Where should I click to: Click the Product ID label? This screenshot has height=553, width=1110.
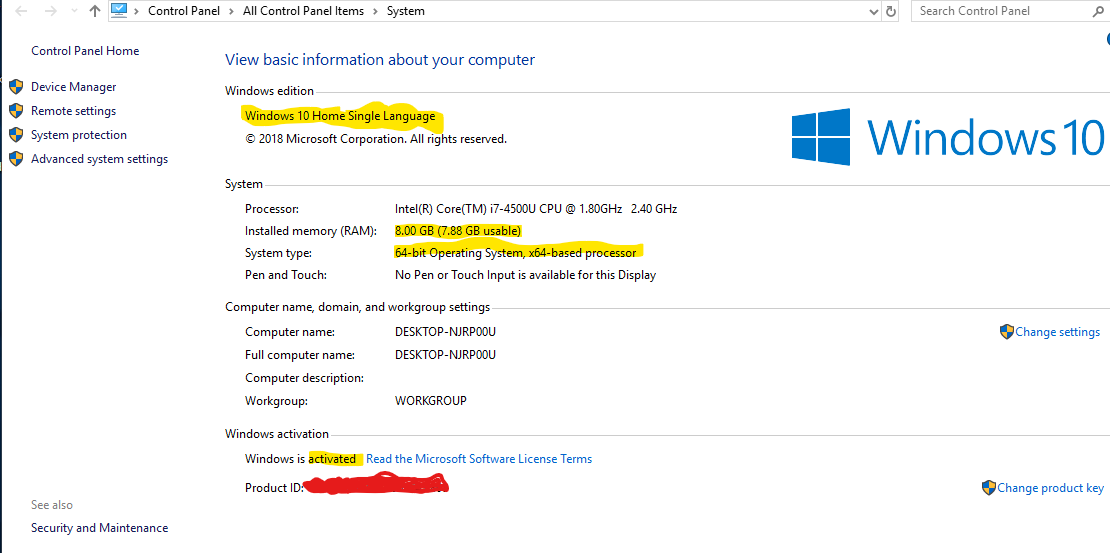(x=274, y=488)
